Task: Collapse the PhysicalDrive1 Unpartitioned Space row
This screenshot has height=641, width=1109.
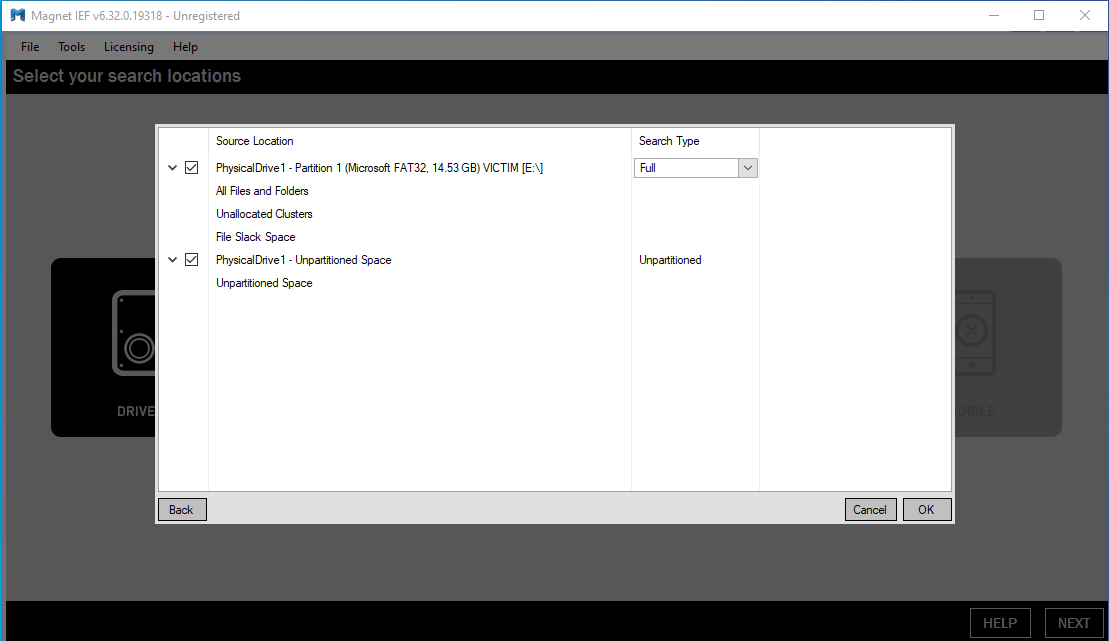Action: pos(172,260)
